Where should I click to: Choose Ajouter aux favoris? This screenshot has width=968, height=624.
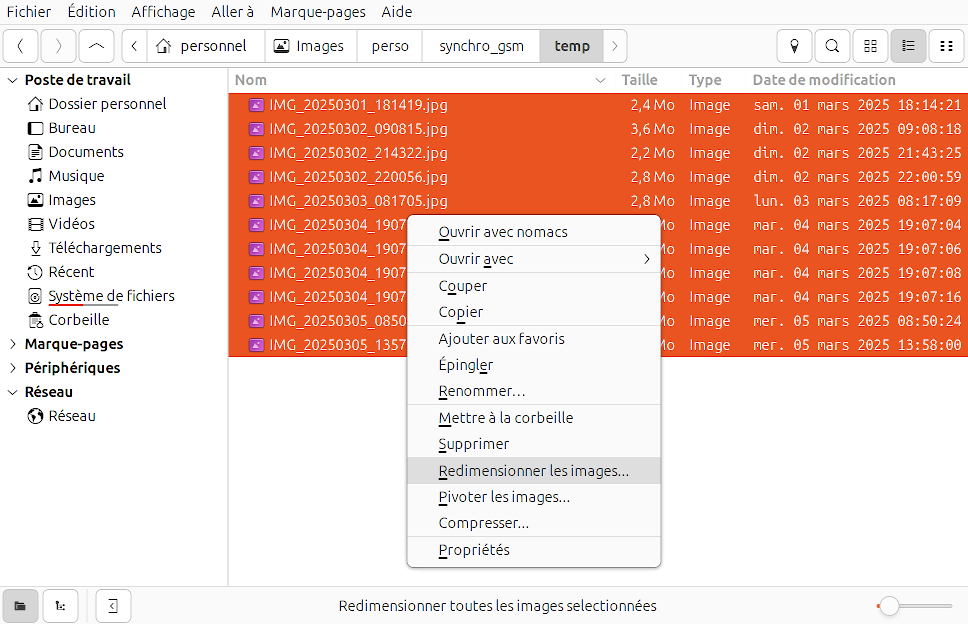[x=534, y=339]
